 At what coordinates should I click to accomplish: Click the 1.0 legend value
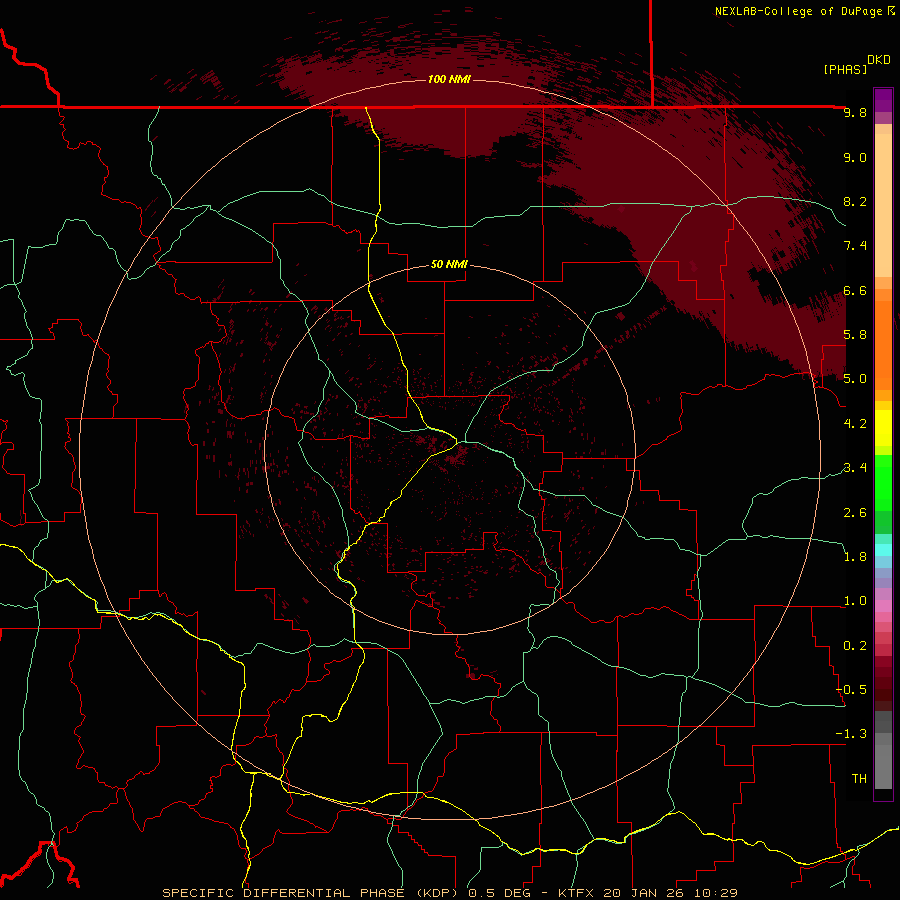(x=855, y=601)
